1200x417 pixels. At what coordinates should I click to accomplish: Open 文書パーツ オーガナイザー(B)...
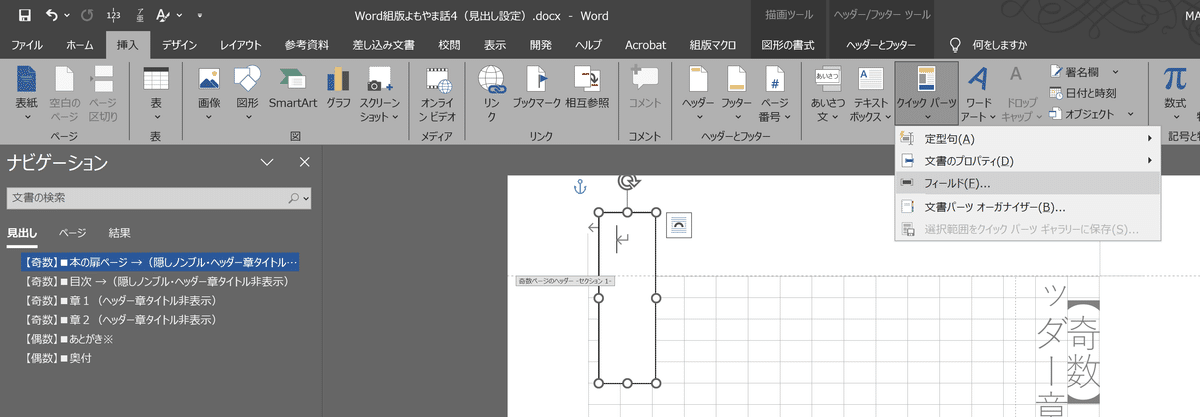tap(1027, 207)
